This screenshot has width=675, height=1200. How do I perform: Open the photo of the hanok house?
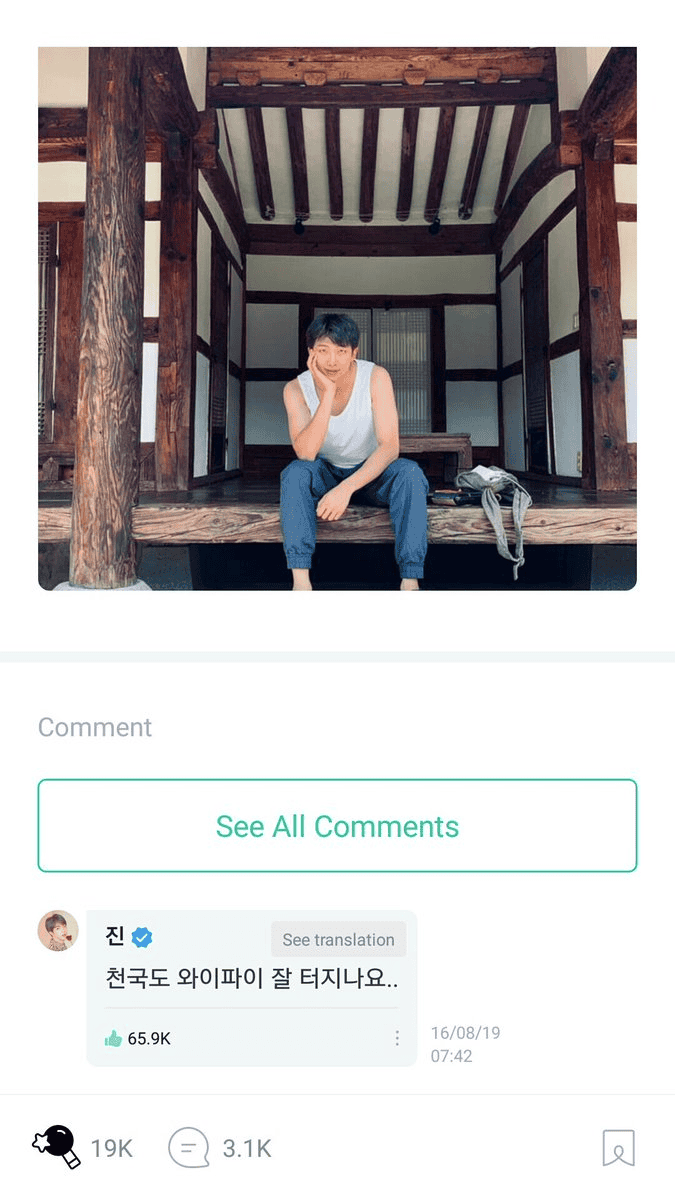[x=337, y=318]
